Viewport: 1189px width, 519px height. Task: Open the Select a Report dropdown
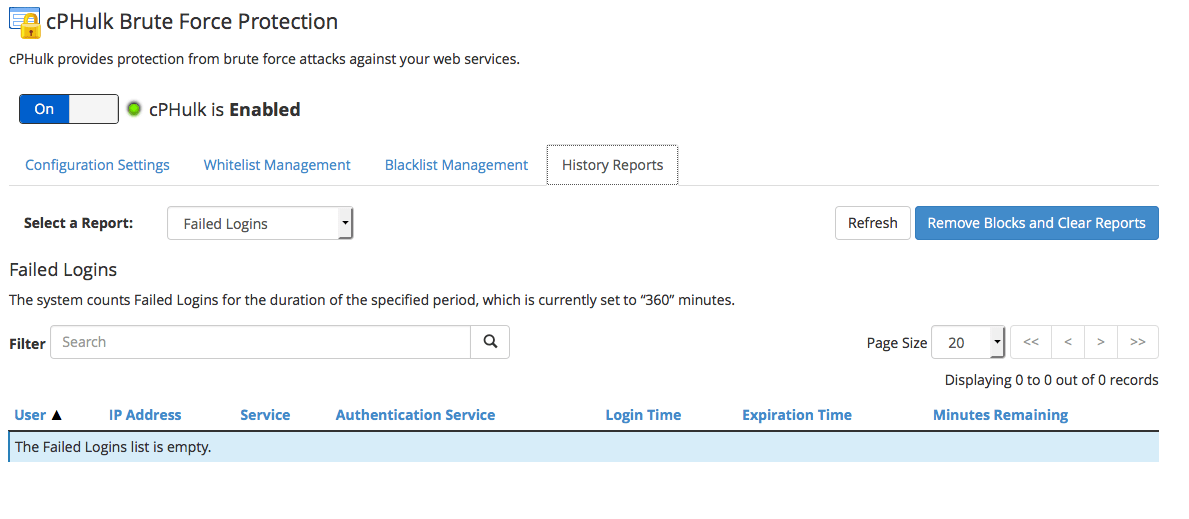pos(260,224)
